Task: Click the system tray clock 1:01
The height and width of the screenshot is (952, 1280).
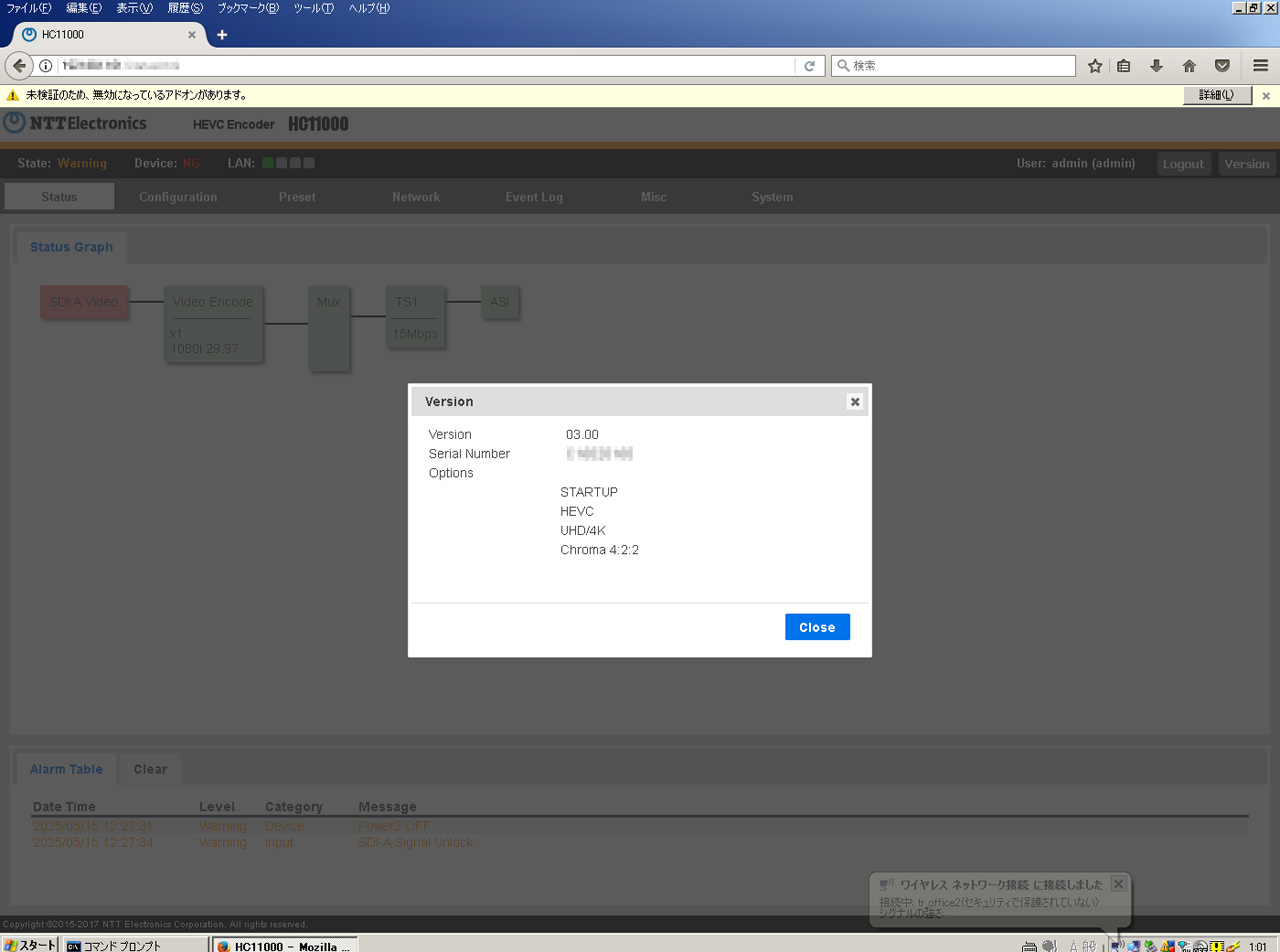Action: pyautogui.click(x=1258, y=945)
